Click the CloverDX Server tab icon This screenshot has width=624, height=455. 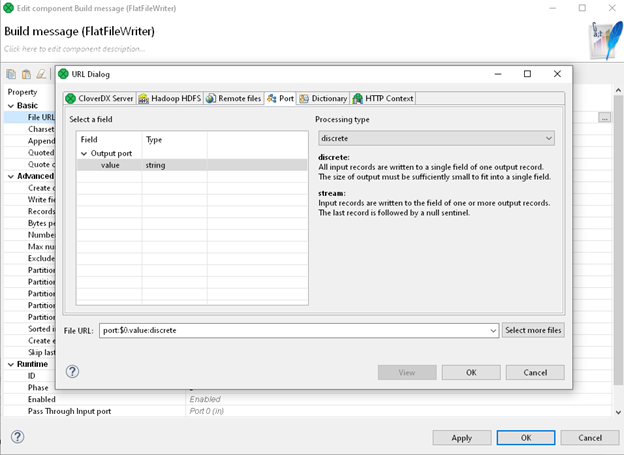[x=70, y=98]
